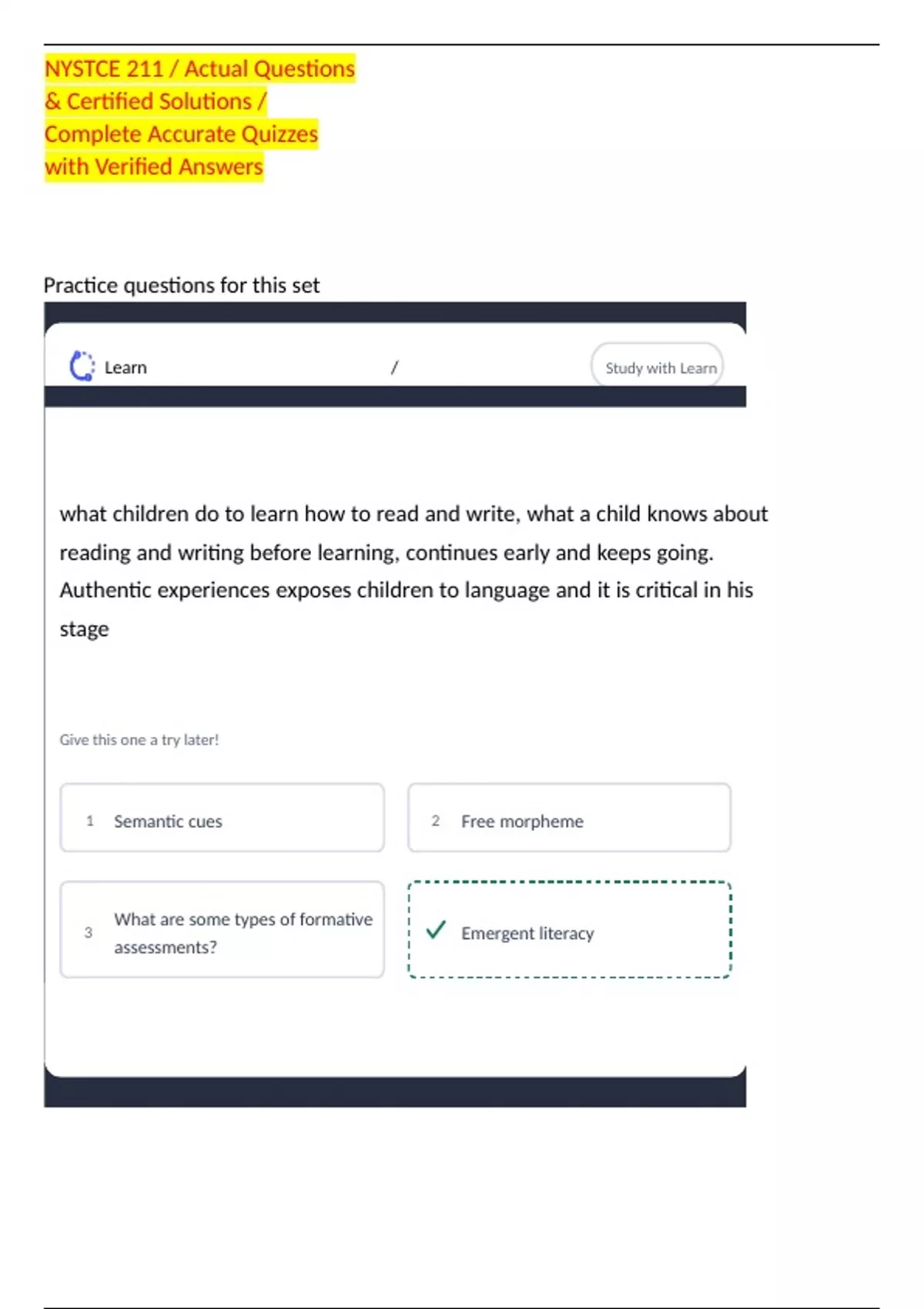This screenshot has width=924, height=1309.
Task: Select the Semantic cues answer option
Action: [x=222, y=818]
